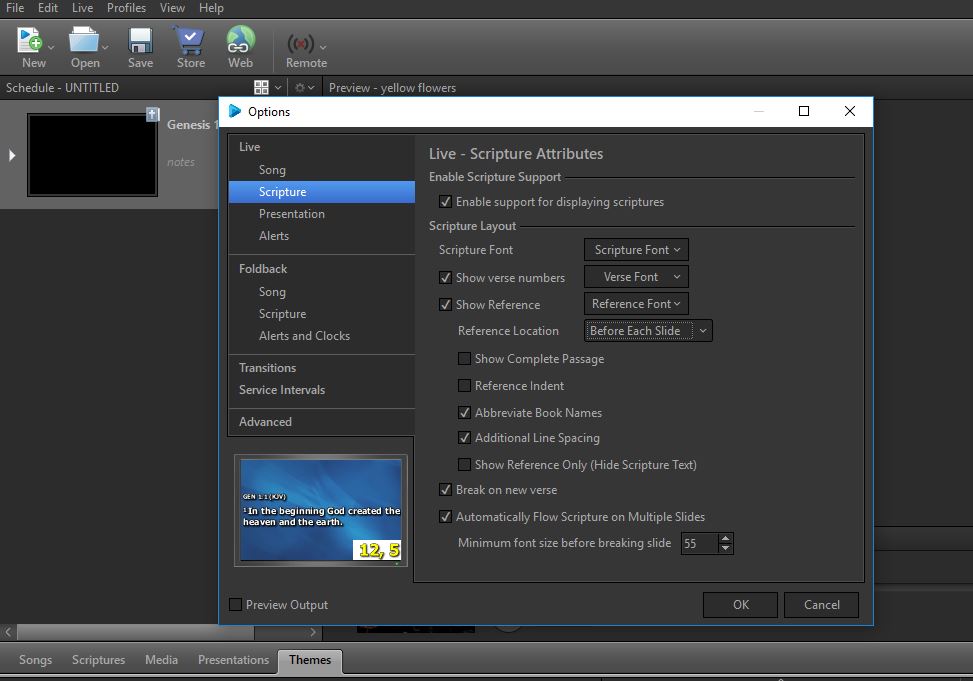Open a file with Open icon
This screenshot has height=681, width=973.
tap(84, 42)
